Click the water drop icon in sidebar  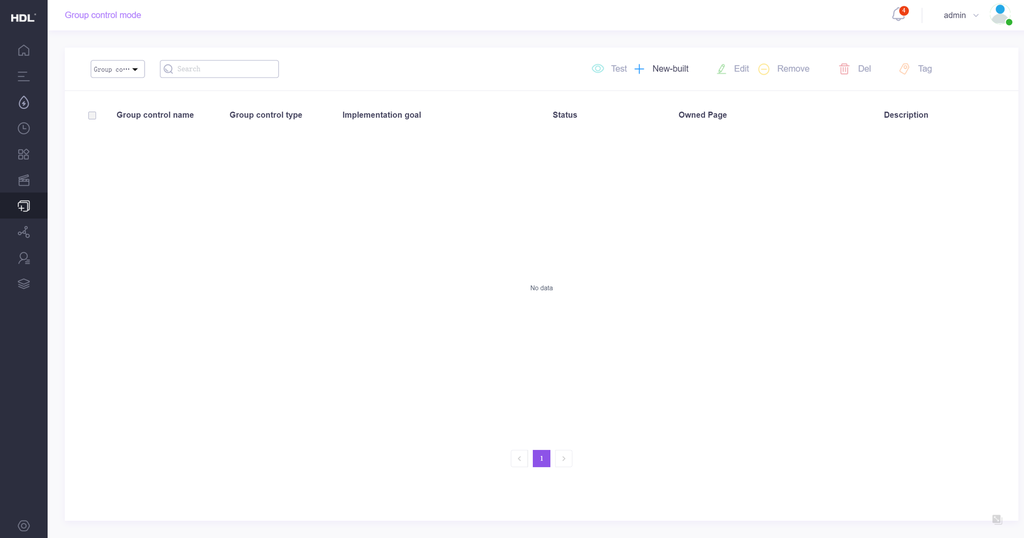(23, 102)
